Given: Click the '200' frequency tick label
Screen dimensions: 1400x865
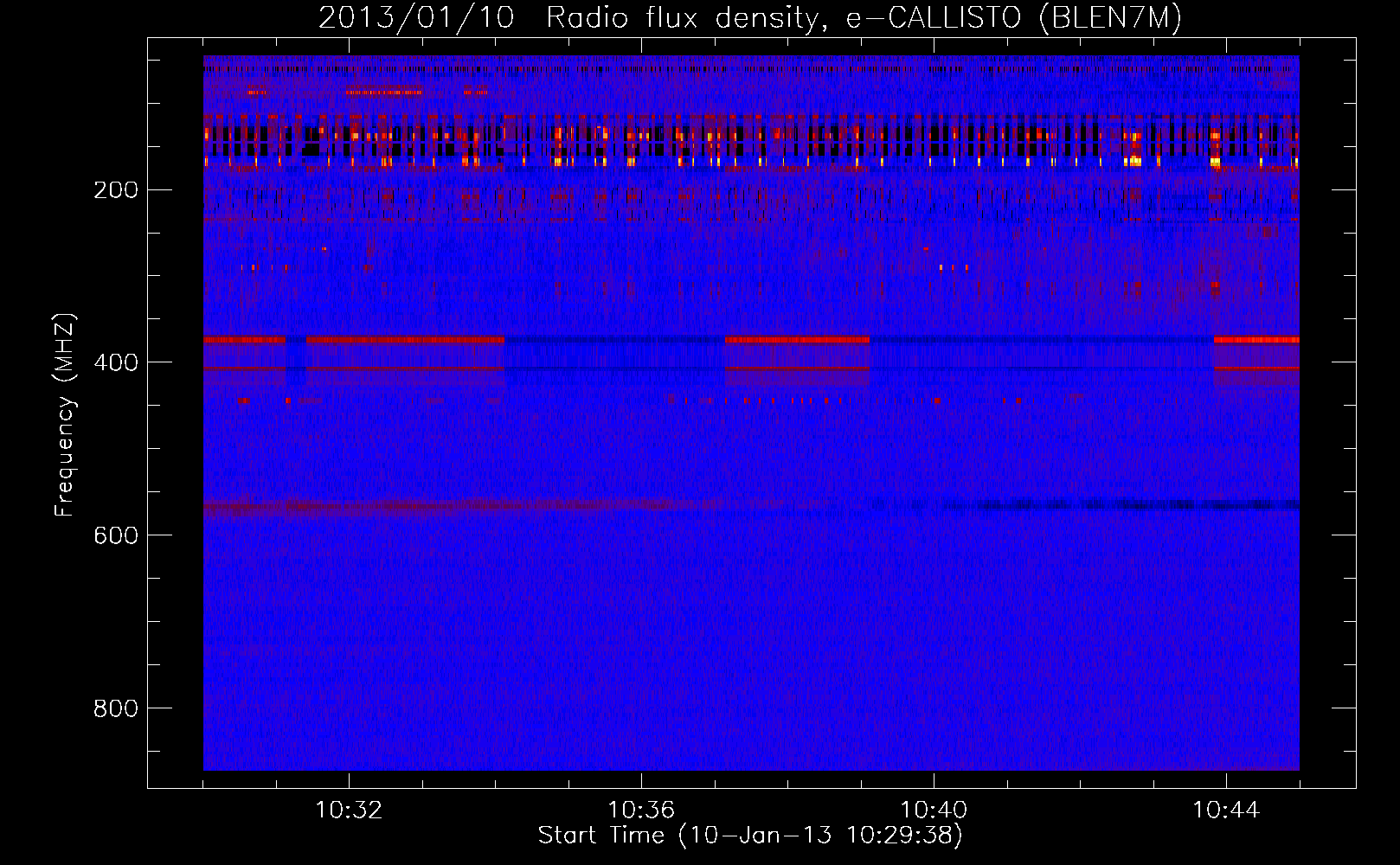Looking at the screenshot, I should 116,190.
